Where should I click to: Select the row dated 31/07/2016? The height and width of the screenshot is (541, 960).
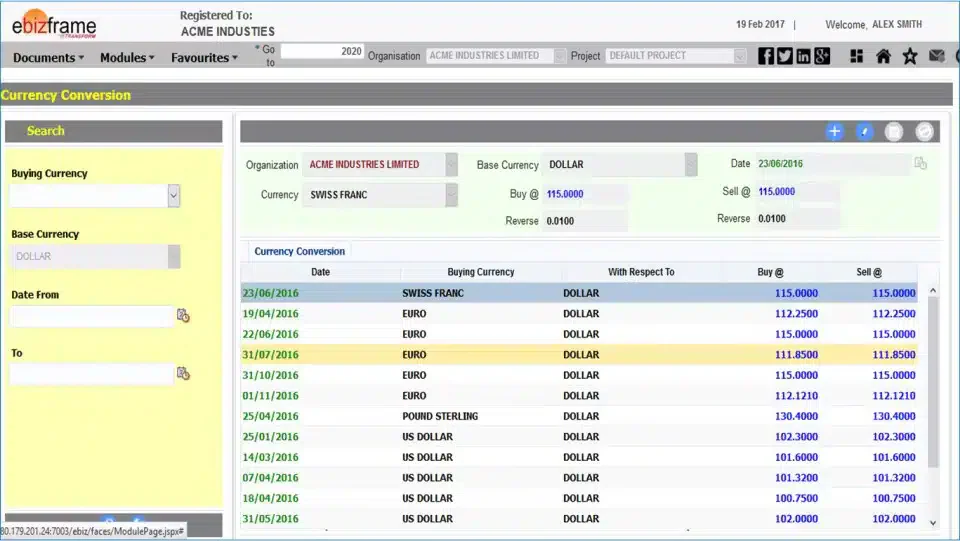(579, 354)
